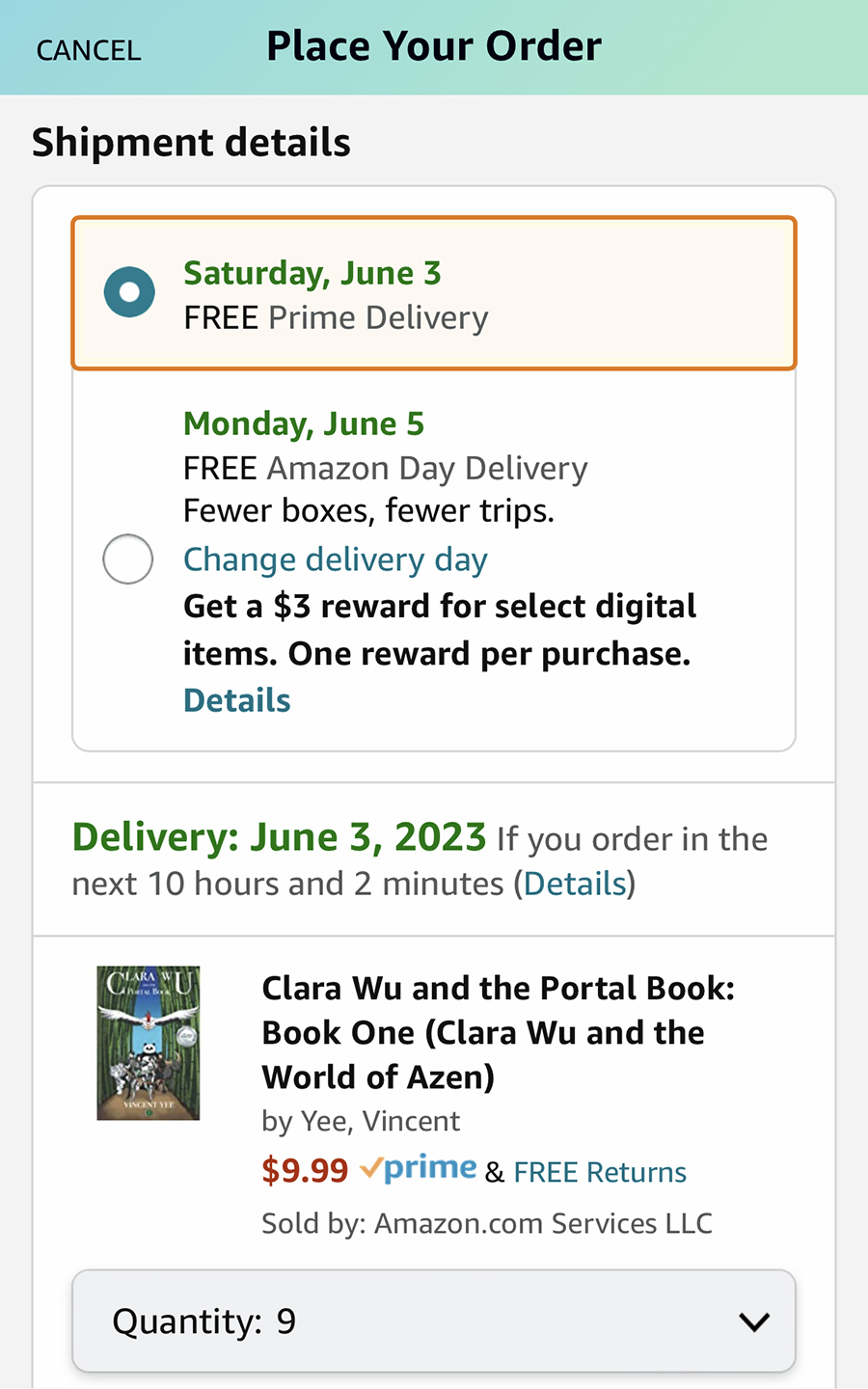868x1389 pixels.
Task: Click the chevron arrow on Quantity selector
Action: coord(753,1321)
